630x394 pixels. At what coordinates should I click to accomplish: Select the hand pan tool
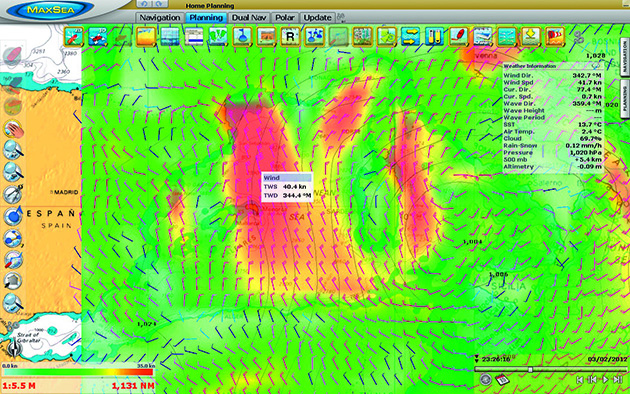(x=14, y=129)
